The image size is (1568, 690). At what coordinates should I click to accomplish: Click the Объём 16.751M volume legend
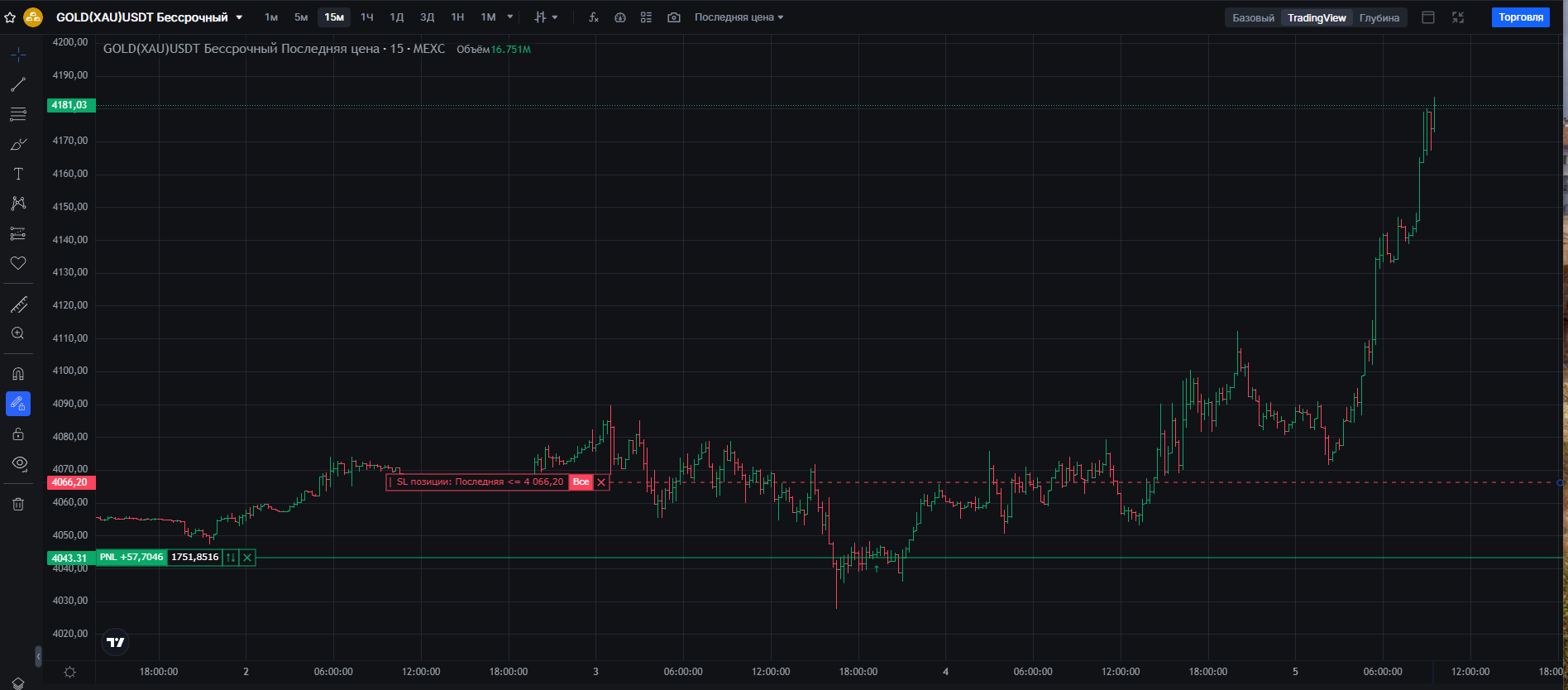494,50
